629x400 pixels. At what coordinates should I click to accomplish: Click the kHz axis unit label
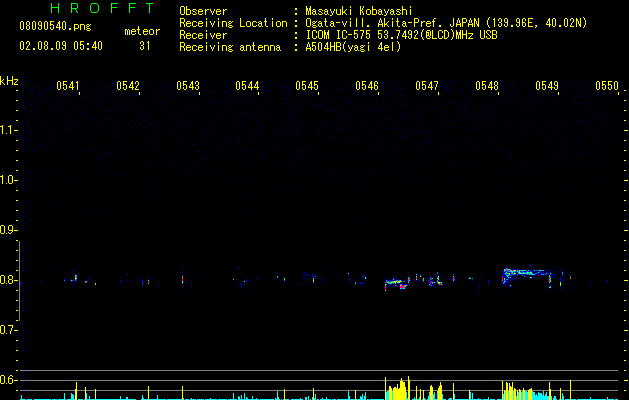tap(9, 81)
